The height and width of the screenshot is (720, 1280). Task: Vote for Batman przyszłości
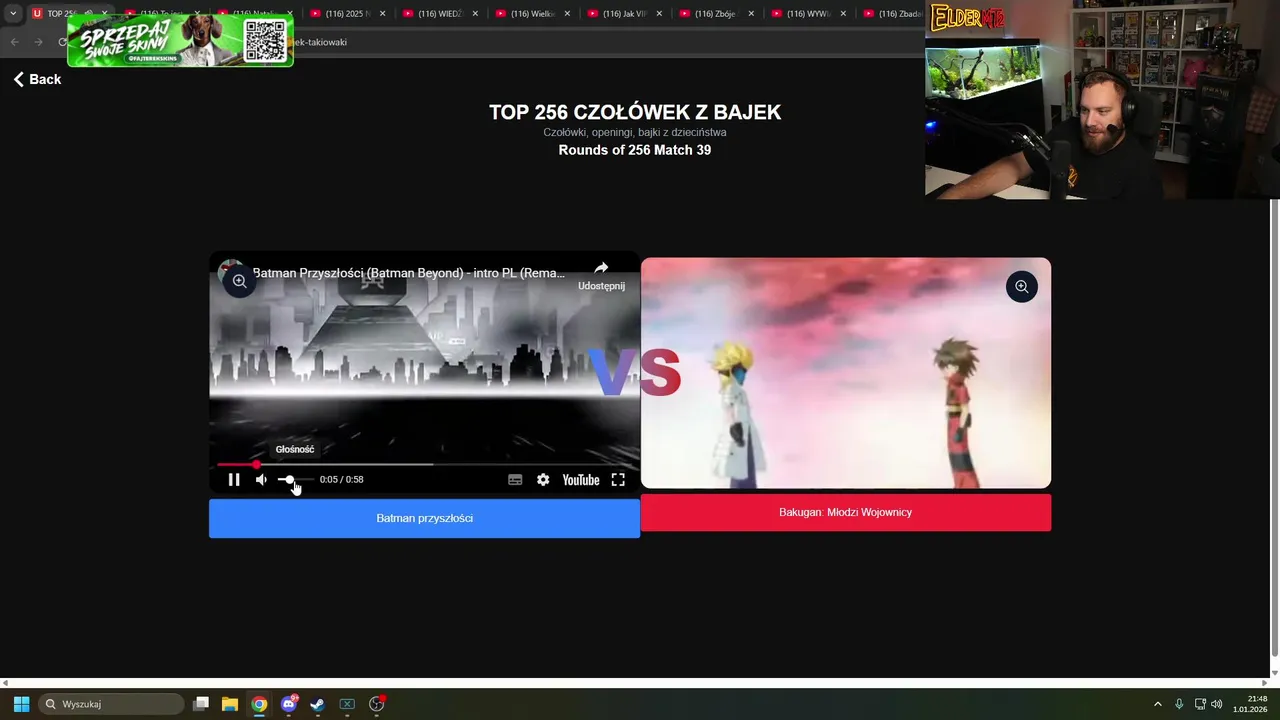coord(424,518)
